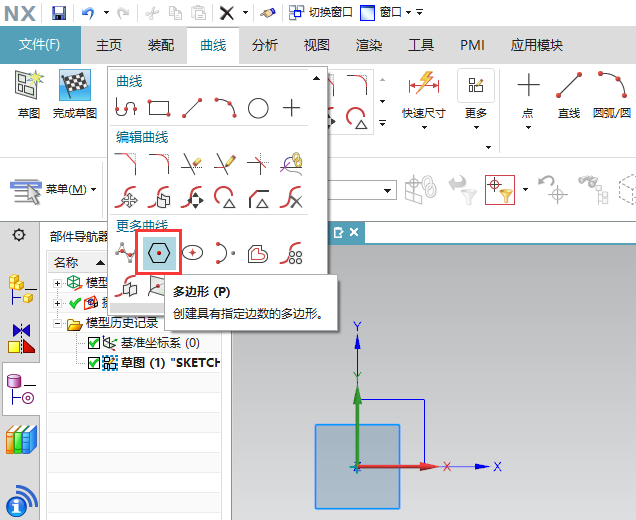Open the Reuse Library books icon
This screenshot has width=636, height=520.
pyautogui.click(x=21, y=439)
